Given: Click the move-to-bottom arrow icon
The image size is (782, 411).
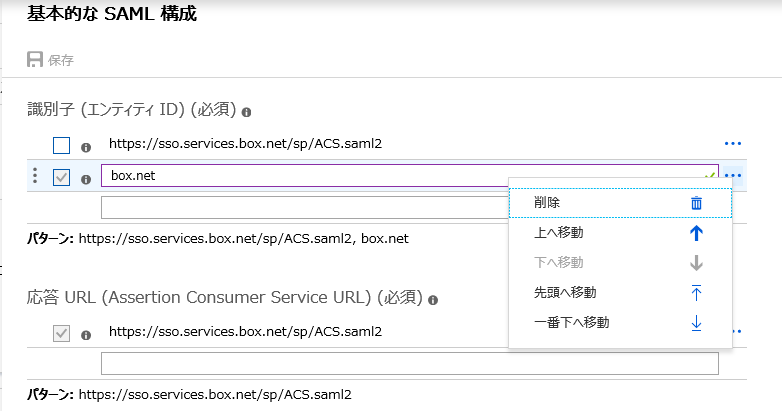Looking at the screenshot, I should 696,323.
